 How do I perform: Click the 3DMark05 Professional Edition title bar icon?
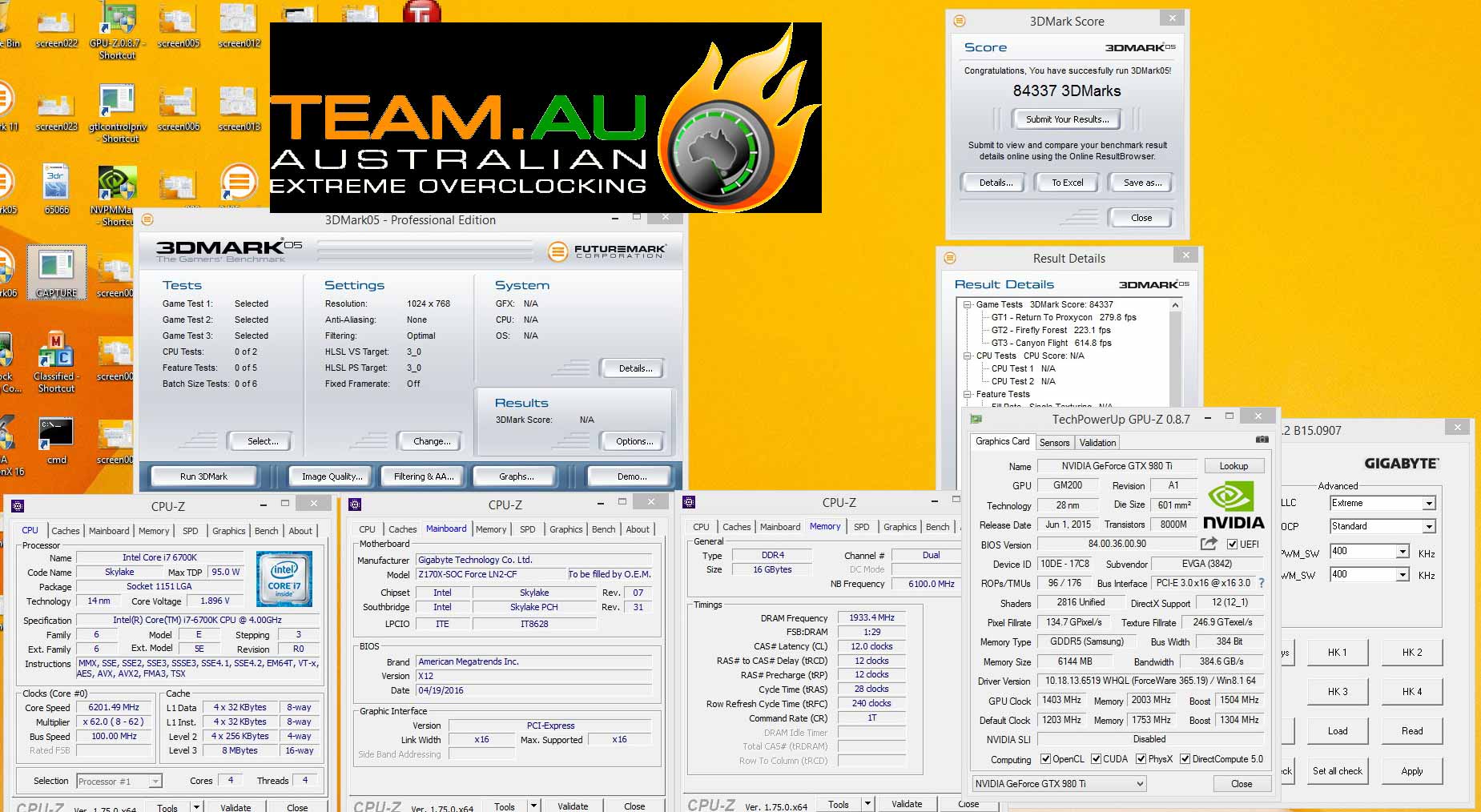click(x=147, y=219)
